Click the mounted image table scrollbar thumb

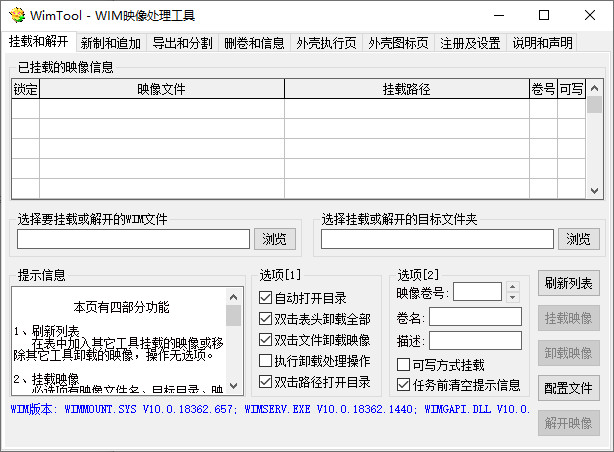(594, 105)
